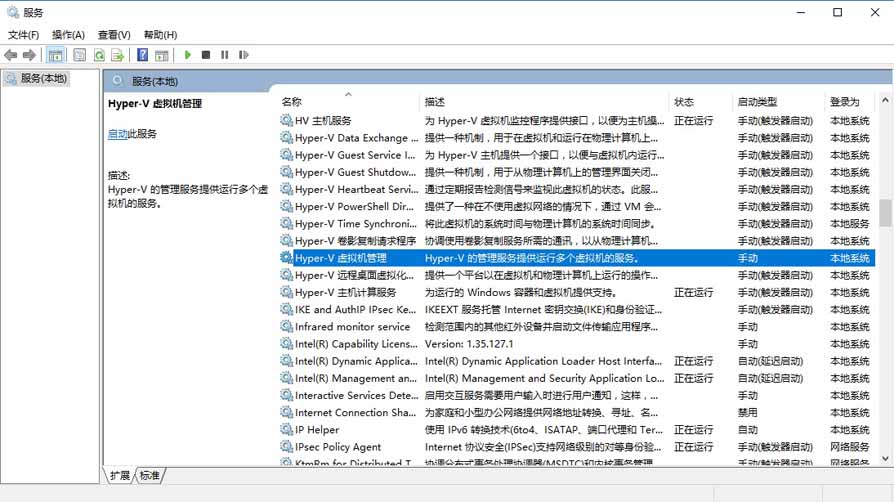This screenshot has width=894, height=502.
Task: Start the service with green play icon
Action: point(187,55)
